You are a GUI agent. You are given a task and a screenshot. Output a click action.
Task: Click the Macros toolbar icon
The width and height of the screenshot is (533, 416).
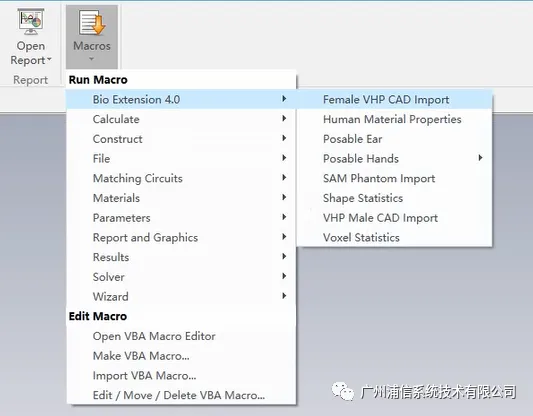[x=92, y=22]
